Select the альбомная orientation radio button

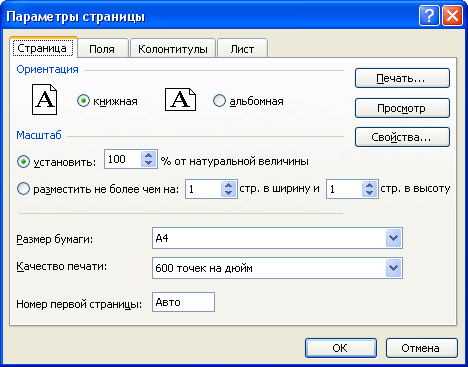219,100
